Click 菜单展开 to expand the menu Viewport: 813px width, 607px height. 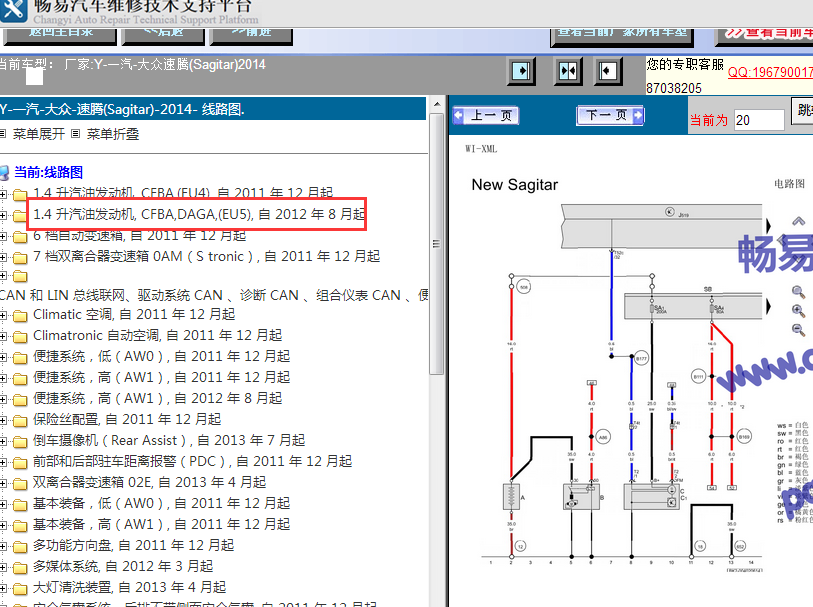(x=39, y=134)
